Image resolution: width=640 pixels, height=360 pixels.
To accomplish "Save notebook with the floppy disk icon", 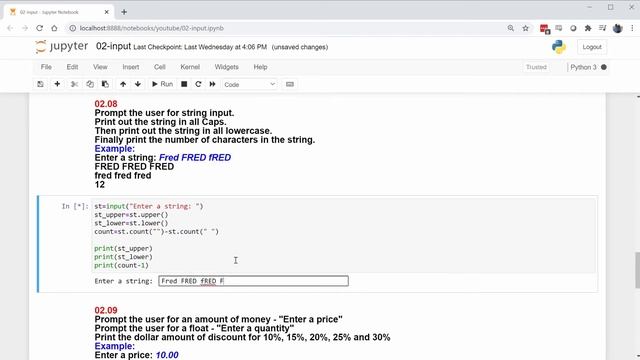I will 40,84.
